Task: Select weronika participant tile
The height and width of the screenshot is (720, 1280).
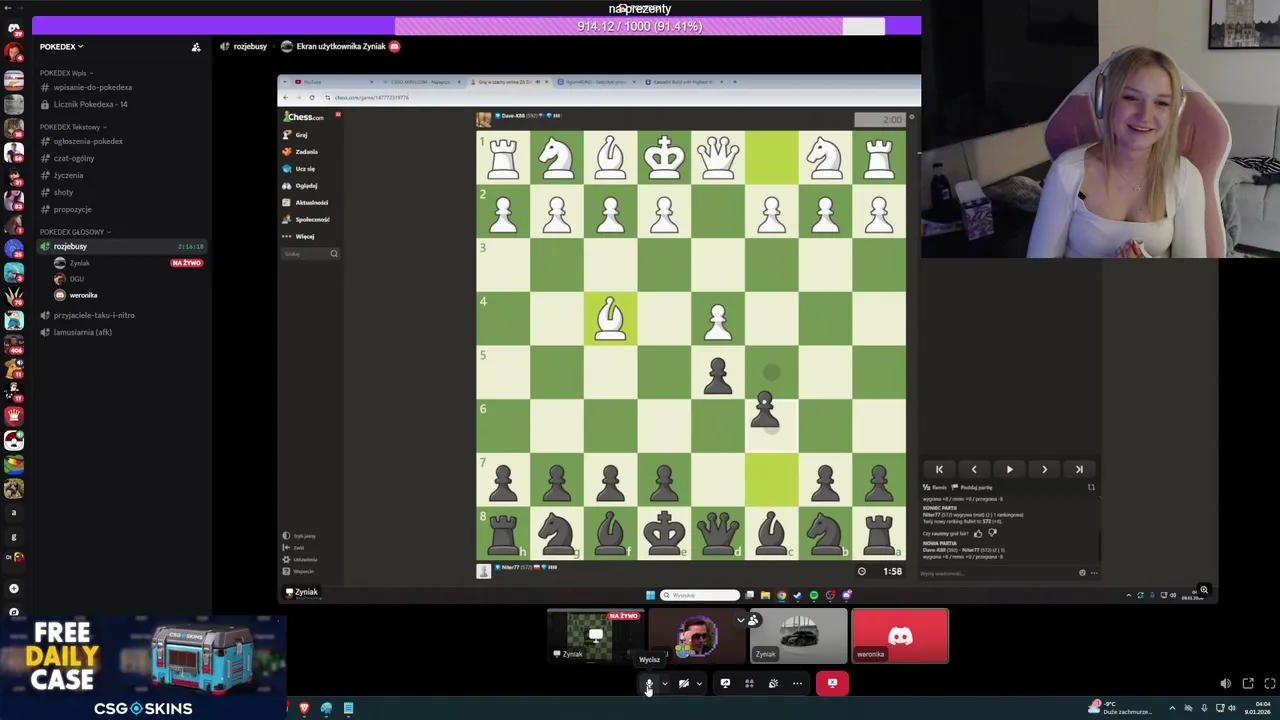Action: click(x=900, y=636)
